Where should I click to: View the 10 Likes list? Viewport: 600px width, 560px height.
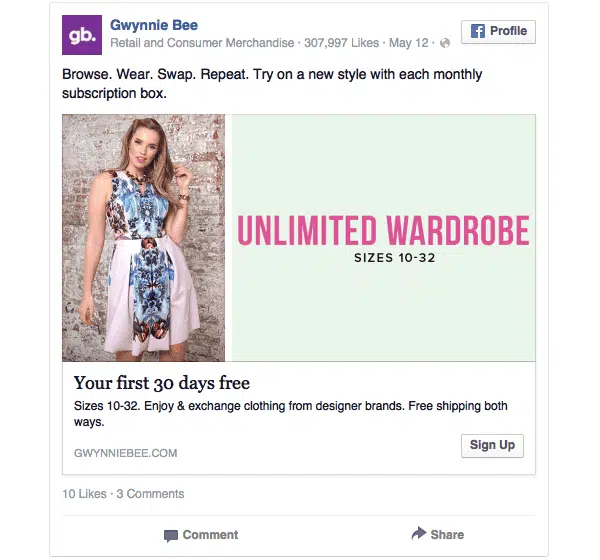pyautogui.click(x=84, y=494)
